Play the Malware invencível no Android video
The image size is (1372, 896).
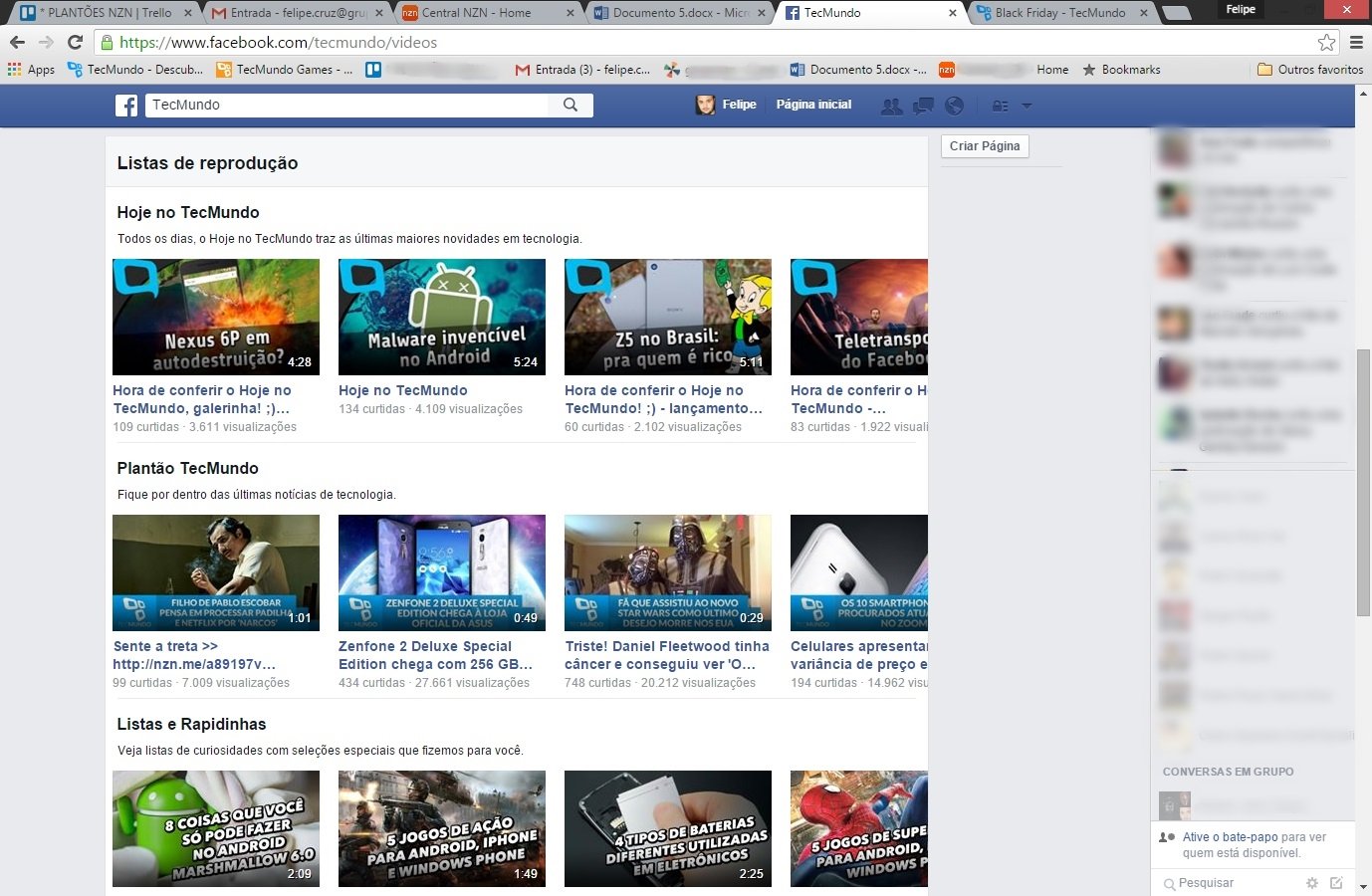point(442,317)
